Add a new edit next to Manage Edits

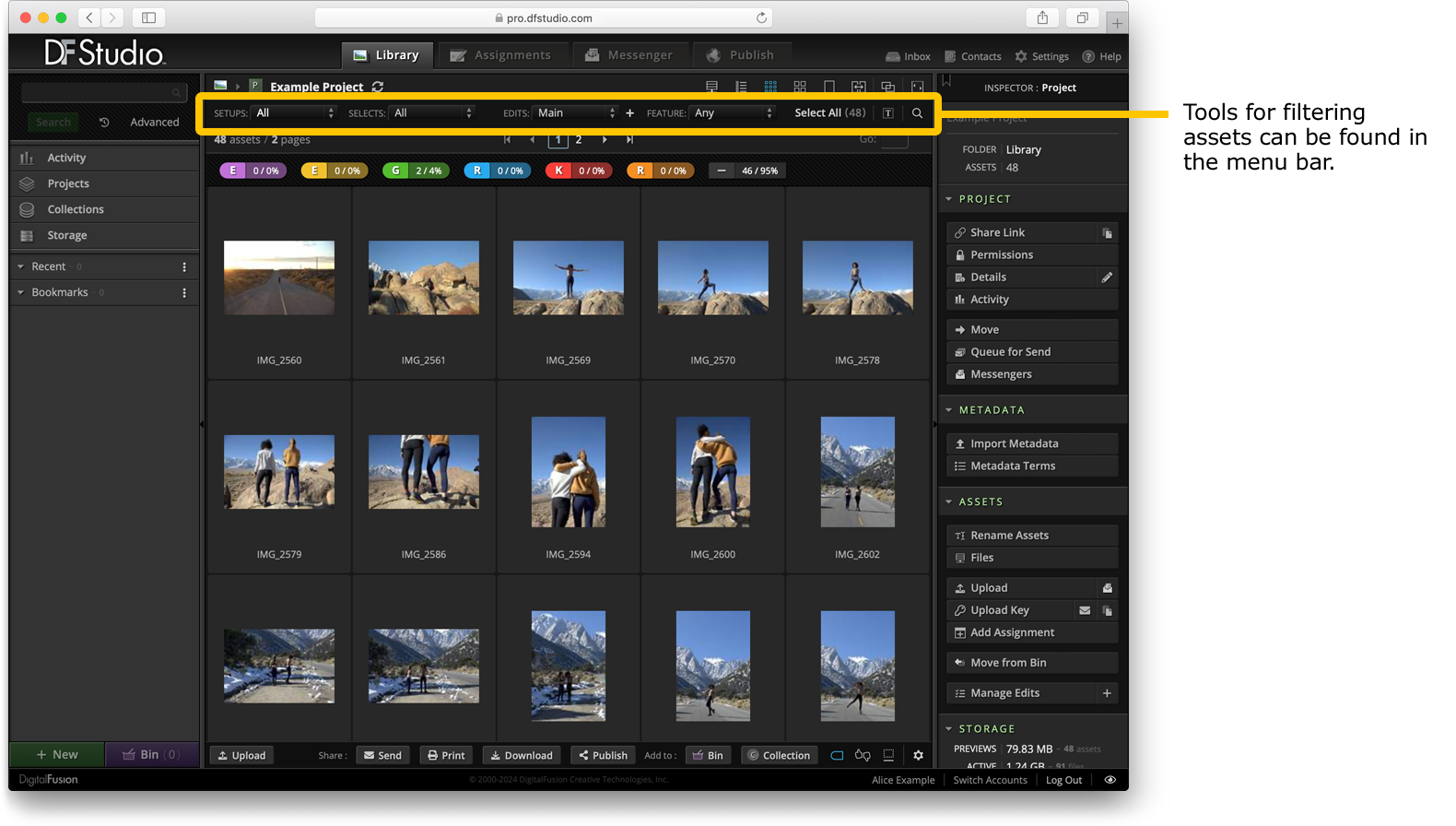click(x=1107, y=693)
